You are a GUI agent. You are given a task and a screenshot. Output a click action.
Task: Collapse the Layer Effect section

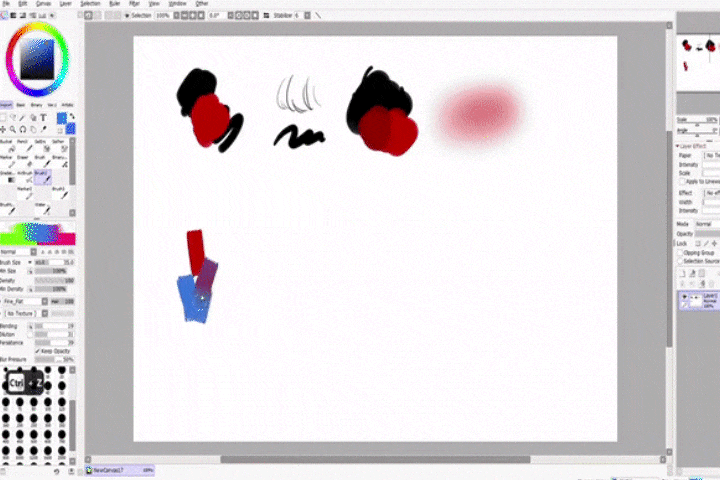(x=677, y=146)
